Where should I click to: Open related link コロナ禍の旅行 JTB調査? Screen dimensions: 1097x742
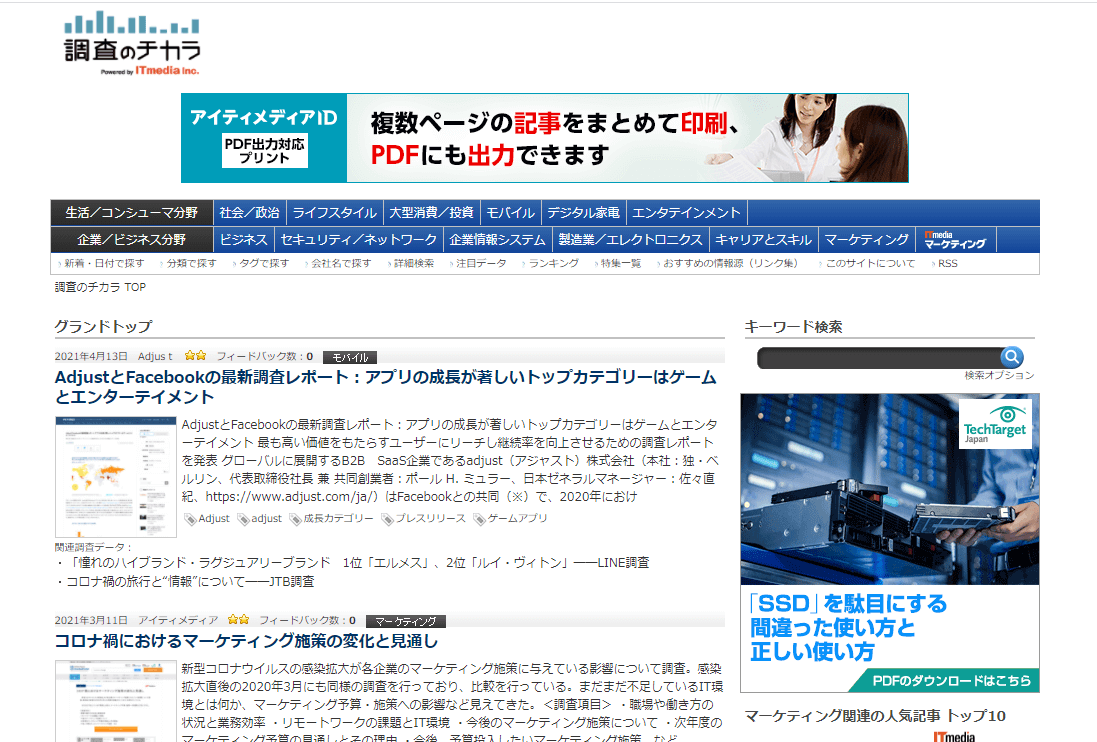click(190, 582)
